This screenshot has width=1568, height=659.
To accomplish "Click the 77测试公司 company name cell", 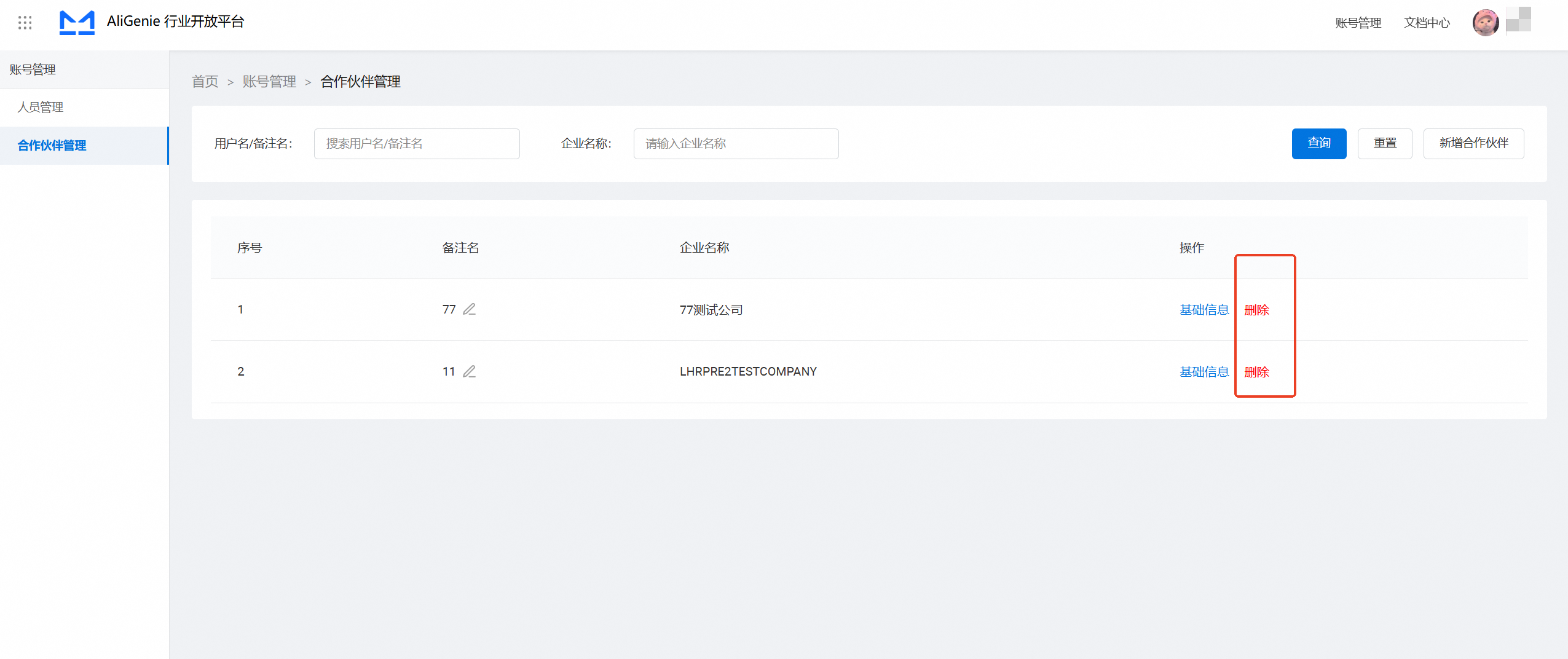I will coord(711,310).
